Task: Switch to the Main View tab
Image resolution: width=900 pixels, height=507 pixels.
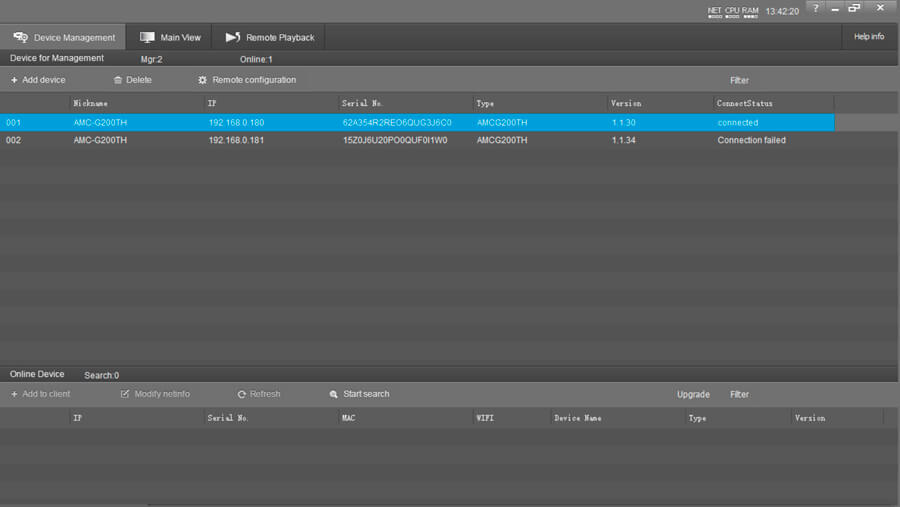Action: coord(170,37)
